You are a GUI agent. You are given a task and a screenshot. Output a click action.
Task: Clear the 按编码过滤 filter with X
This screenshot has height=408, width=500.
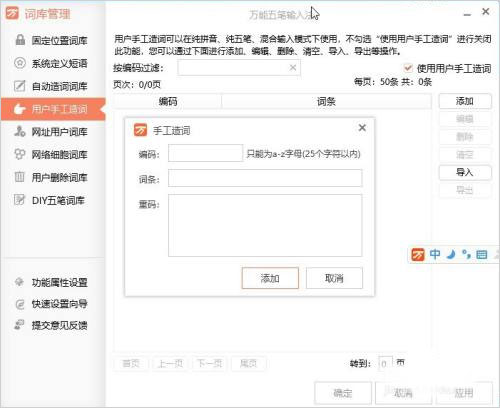[x=293, y=68]
